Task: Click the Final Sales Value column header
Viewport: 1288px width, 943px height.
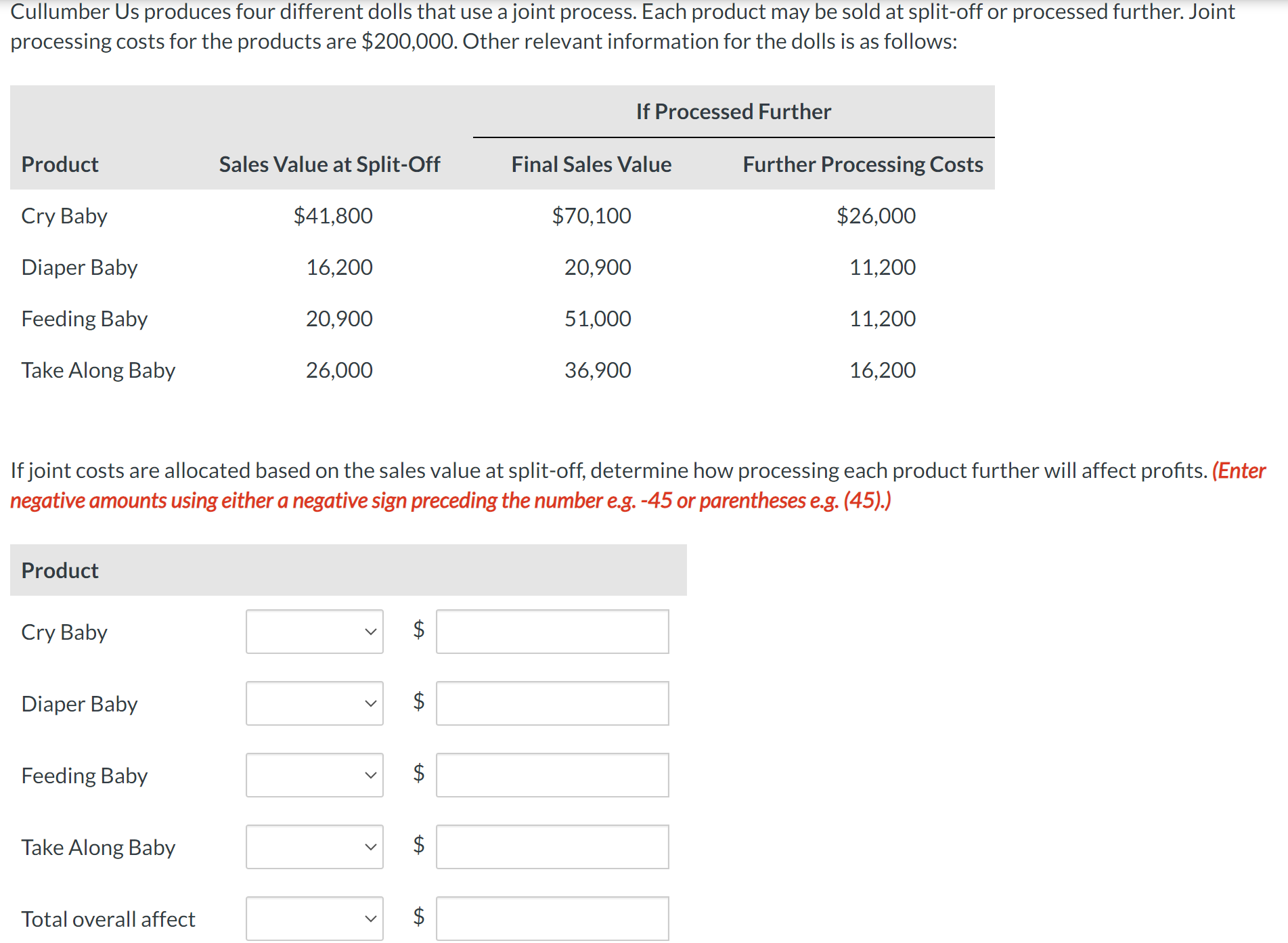Action: coord(592,165)
